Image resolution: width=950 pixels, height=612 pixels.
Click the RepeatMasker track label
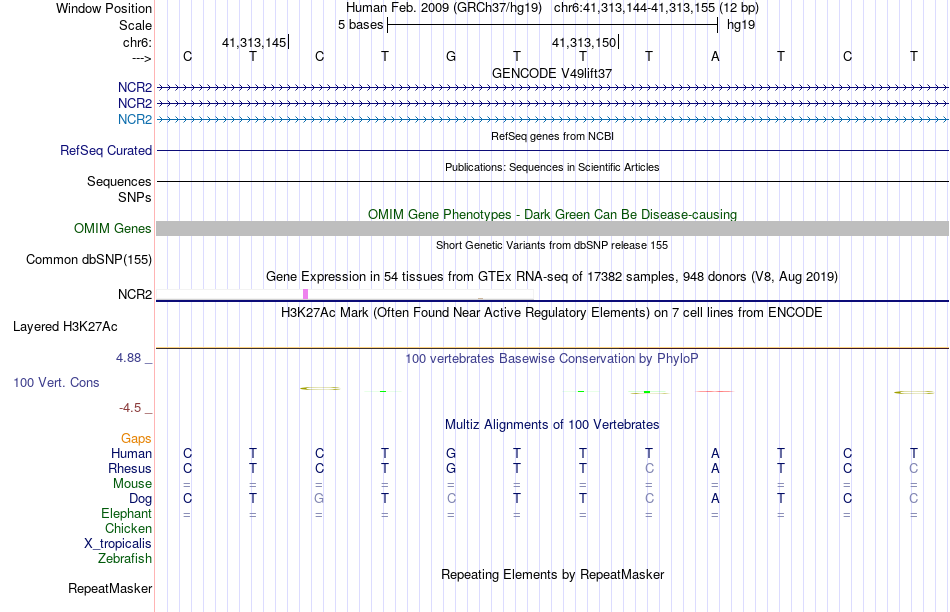pyautogui.click(x=110, y=589)
